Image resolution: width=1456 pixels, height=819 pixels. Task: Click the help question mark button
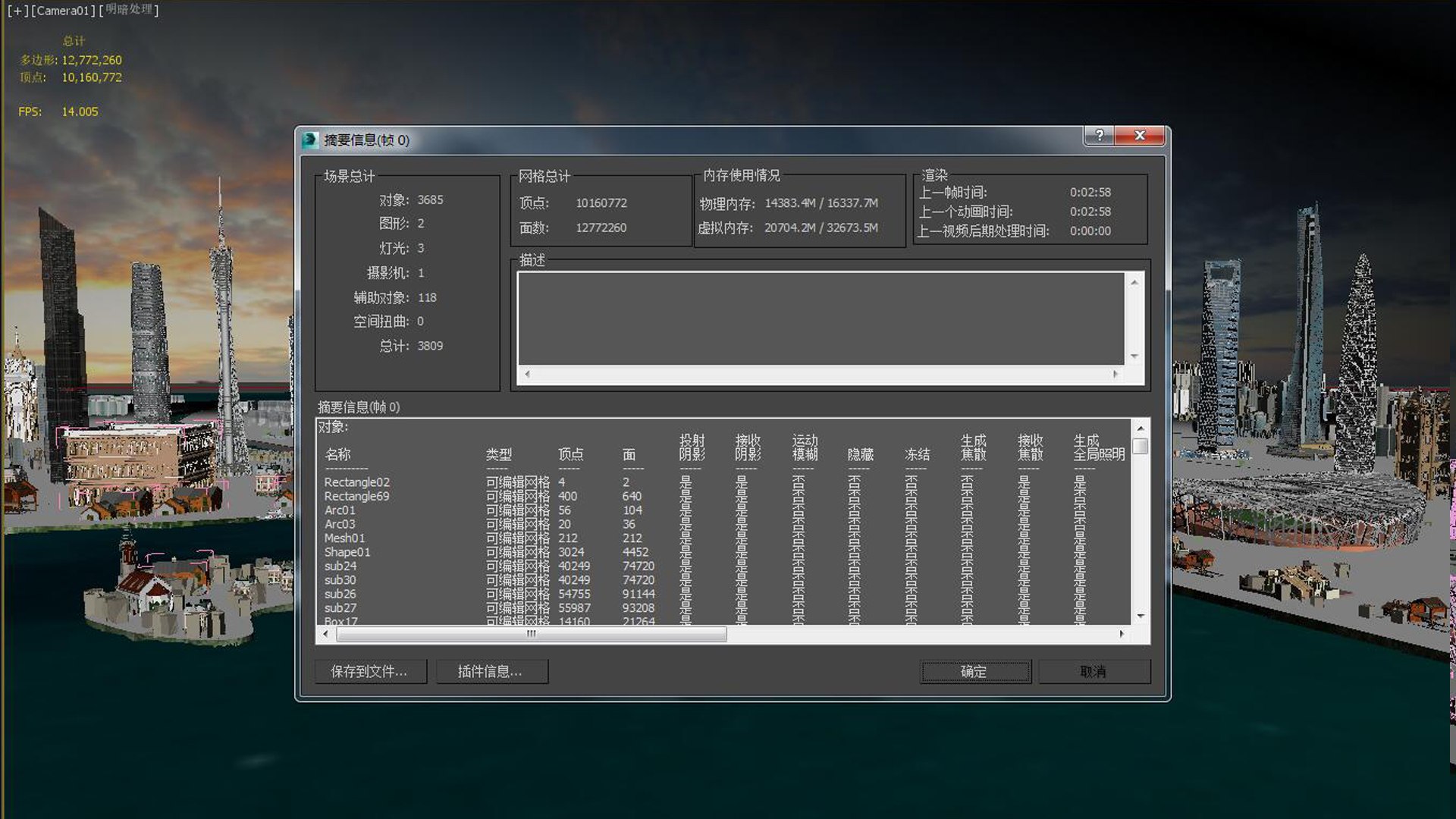[x=1100, y=135]
